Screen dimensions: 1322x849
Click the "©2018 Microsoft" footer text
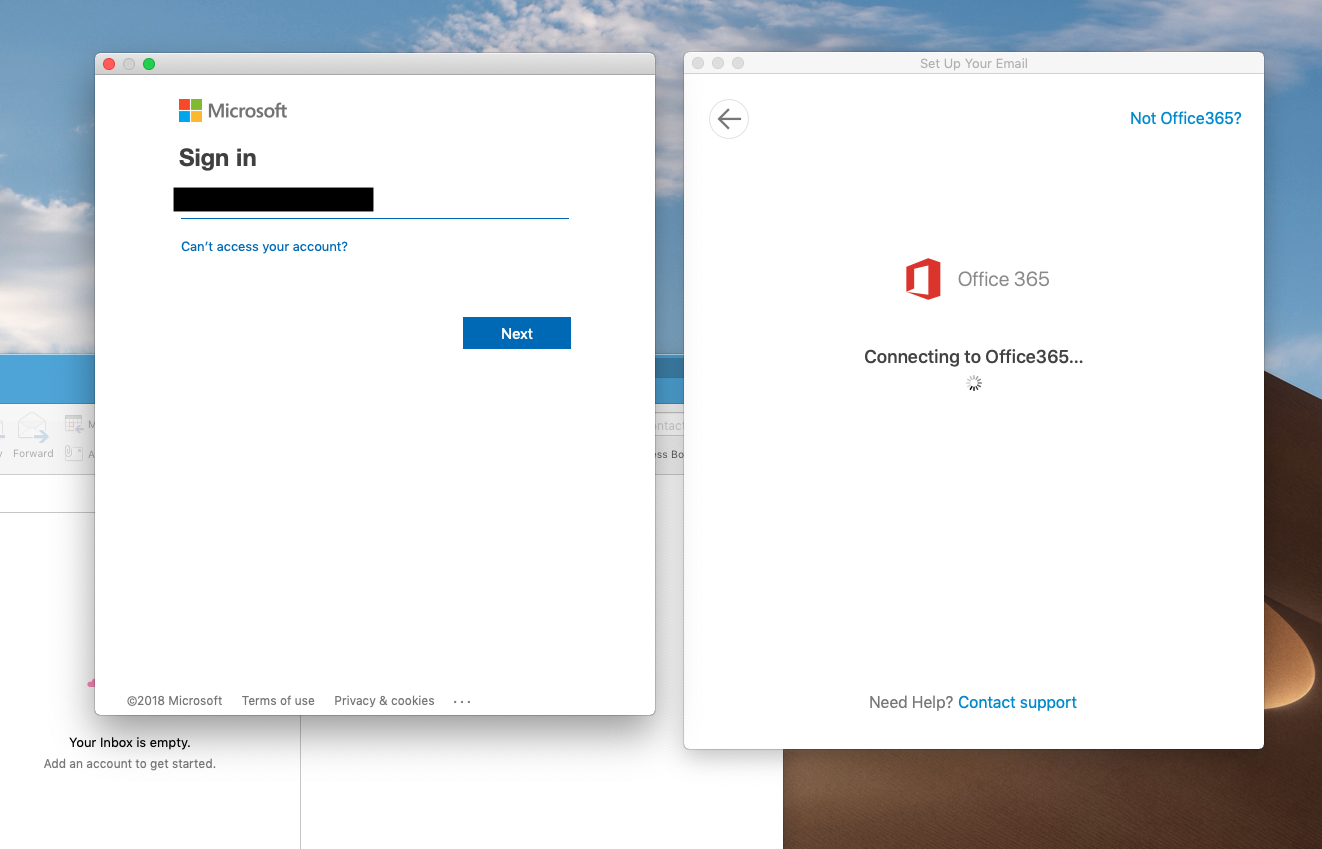pyautogui.click(x=175, y=701)
